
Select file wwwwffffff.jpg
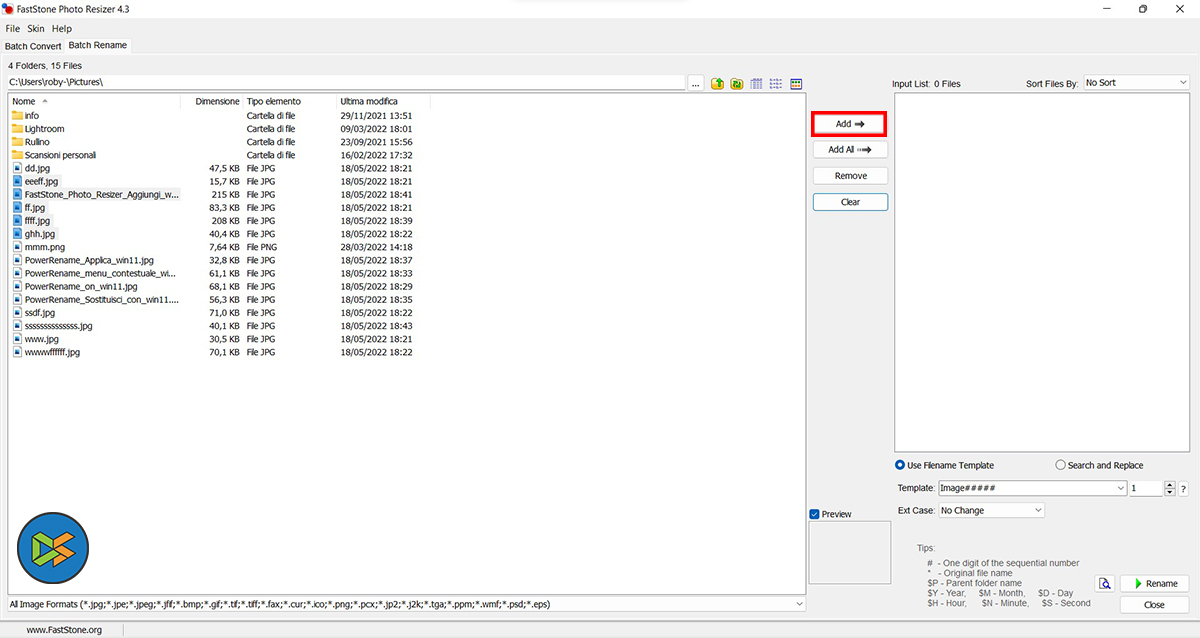[52, 352]
